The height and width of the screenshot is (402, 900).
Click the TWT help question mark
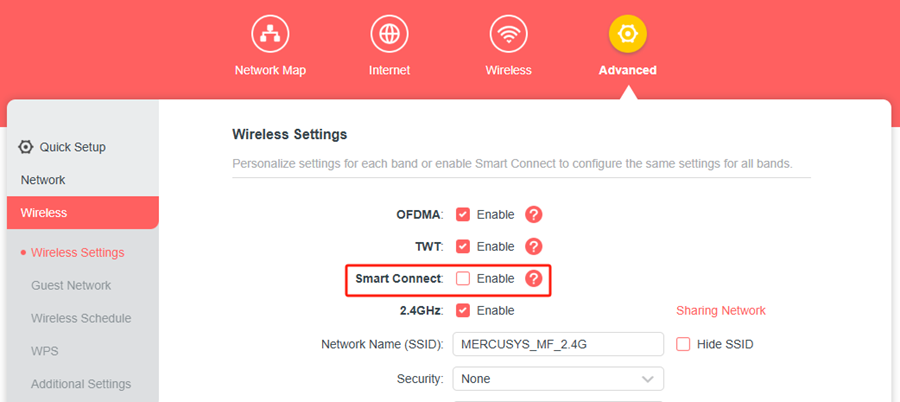pyautogui.click(x=534, y=246)
